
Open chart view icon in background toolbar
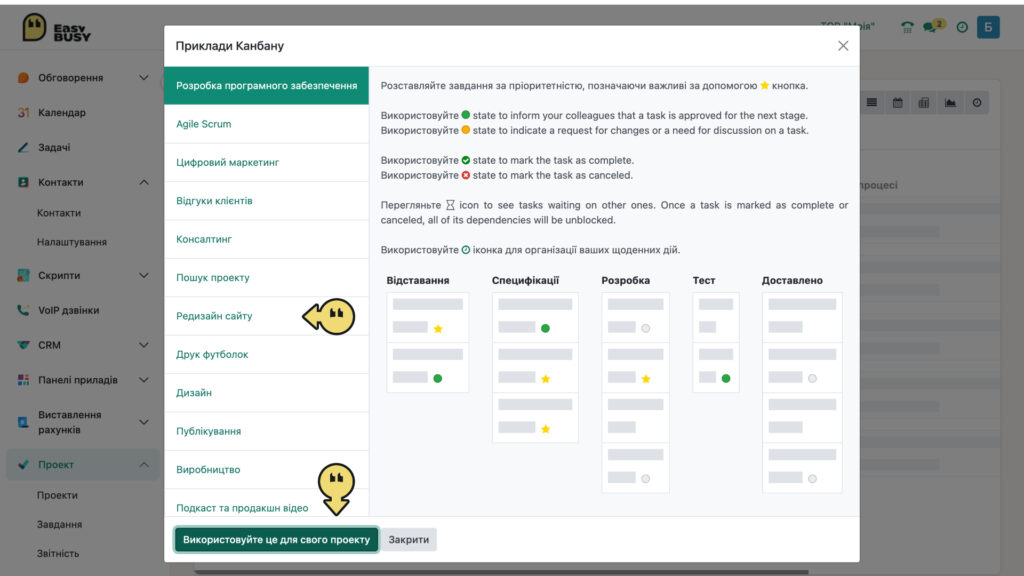950,103
